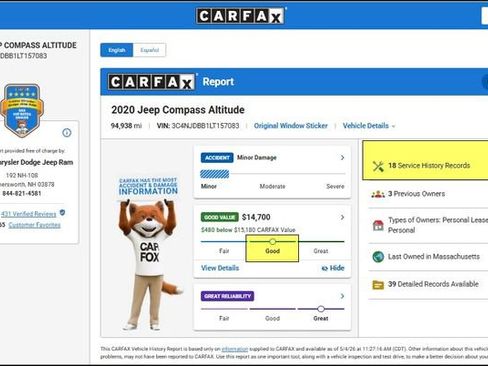
Task: Click the 2020 Jeep Compass Altitude title
Action: click(178, 110)
